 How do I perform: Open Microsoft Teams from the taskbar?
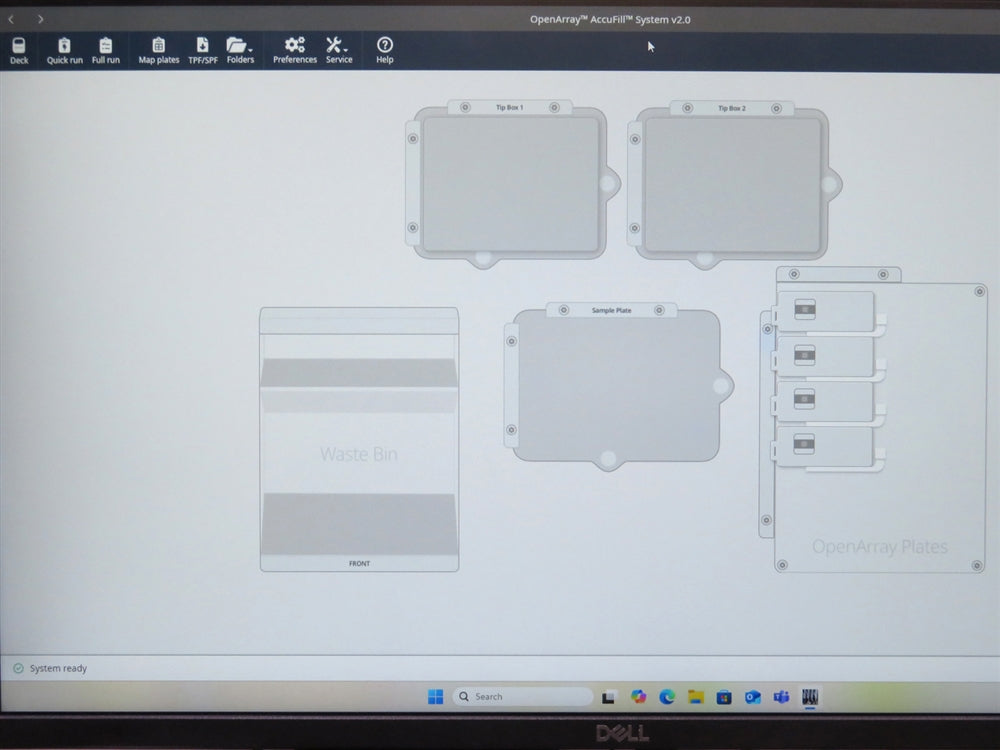[x=781, y=697]
